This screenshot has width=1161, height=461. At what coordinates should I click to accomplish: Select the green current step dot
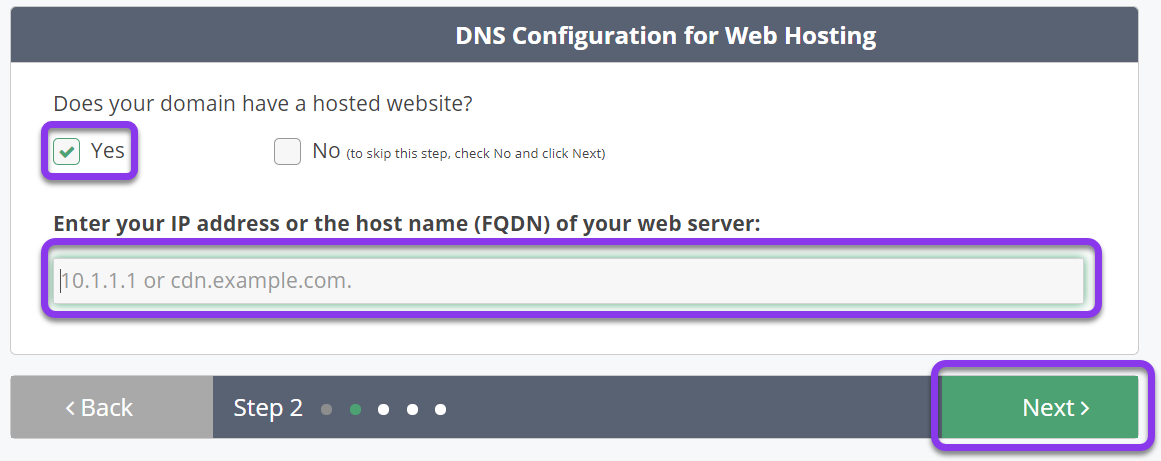(355, 409)
